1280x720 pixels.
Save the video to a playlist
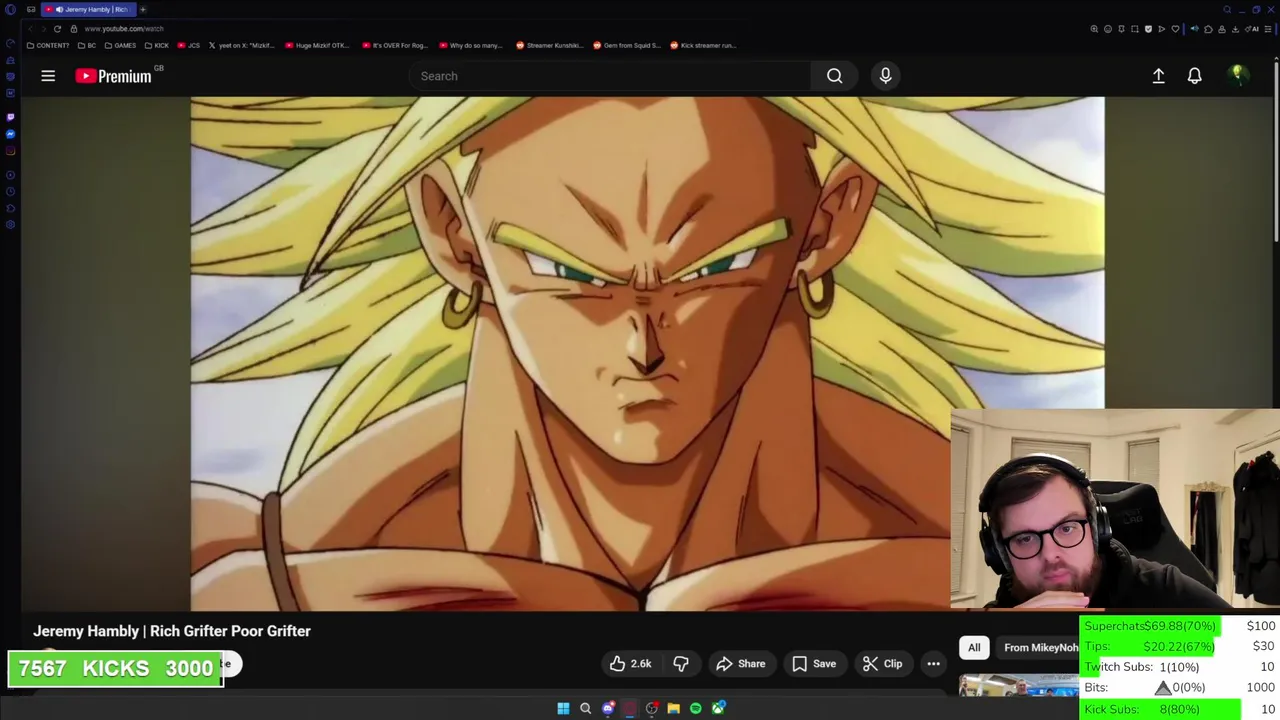[x=814, y=664]
